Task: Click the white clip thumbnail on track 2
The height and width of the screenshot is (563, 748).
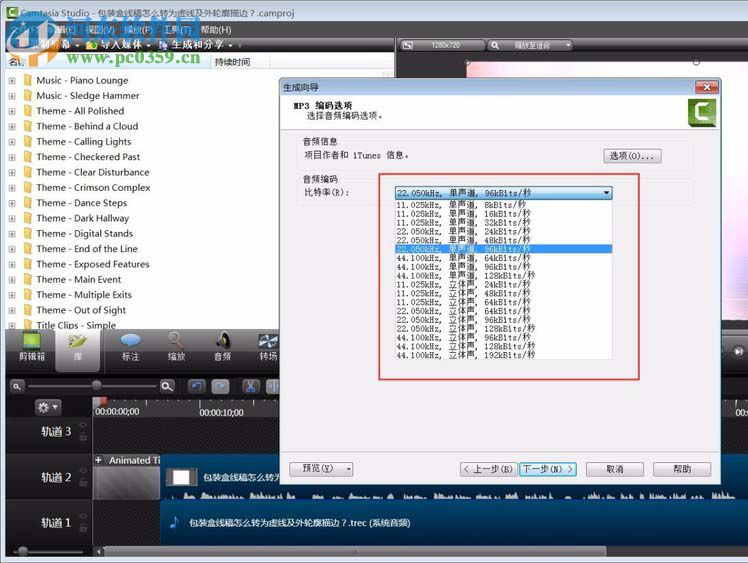Action: [181, 477]
